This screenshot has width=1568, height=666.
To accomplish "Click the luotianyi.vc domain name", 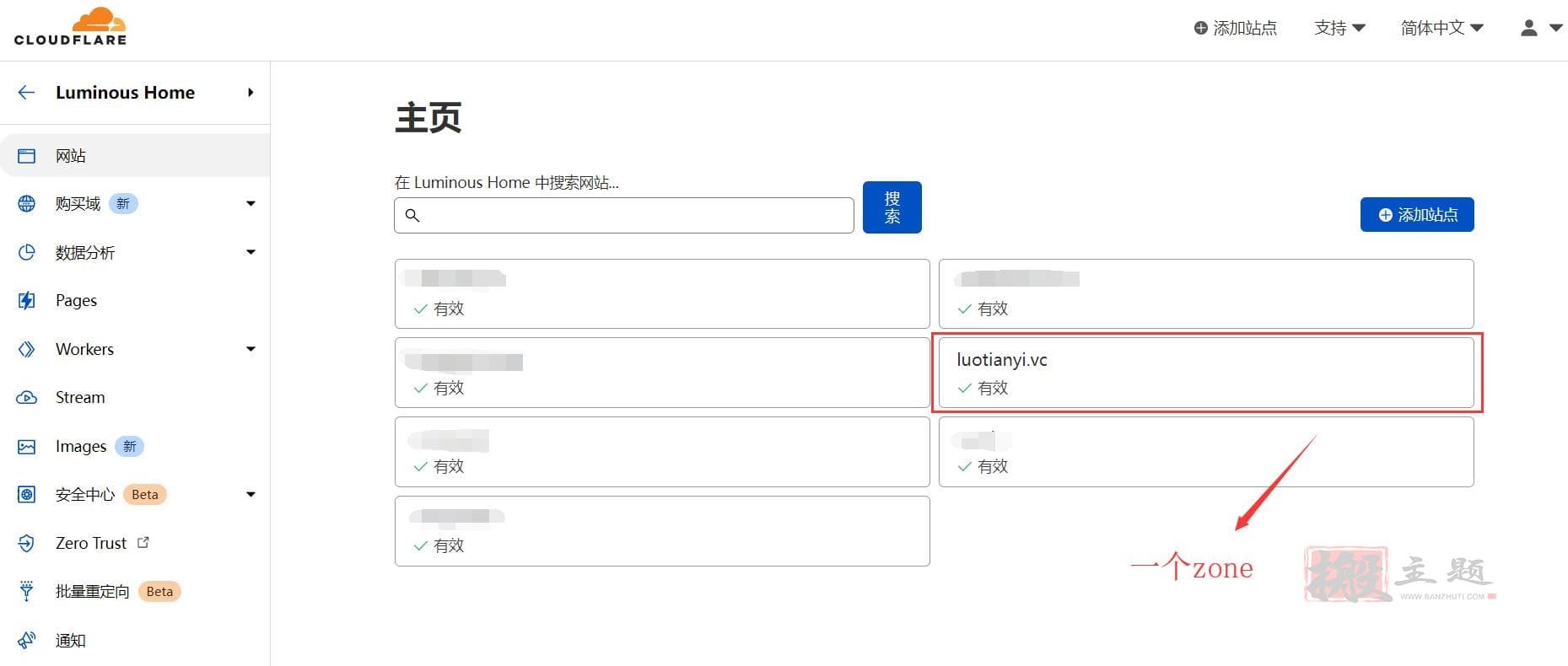I will [x=1002, y=360].
